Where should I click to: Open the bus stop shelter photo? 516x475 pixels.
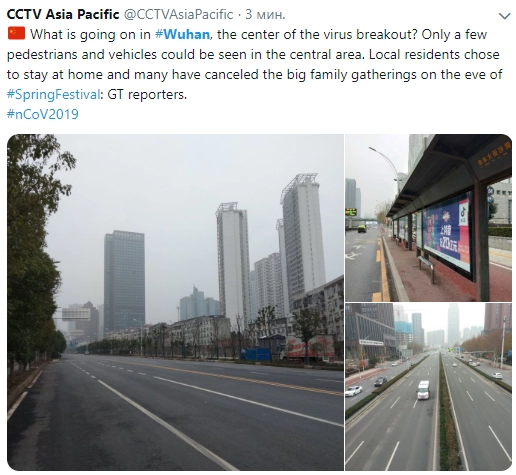(x=428, y=218)
